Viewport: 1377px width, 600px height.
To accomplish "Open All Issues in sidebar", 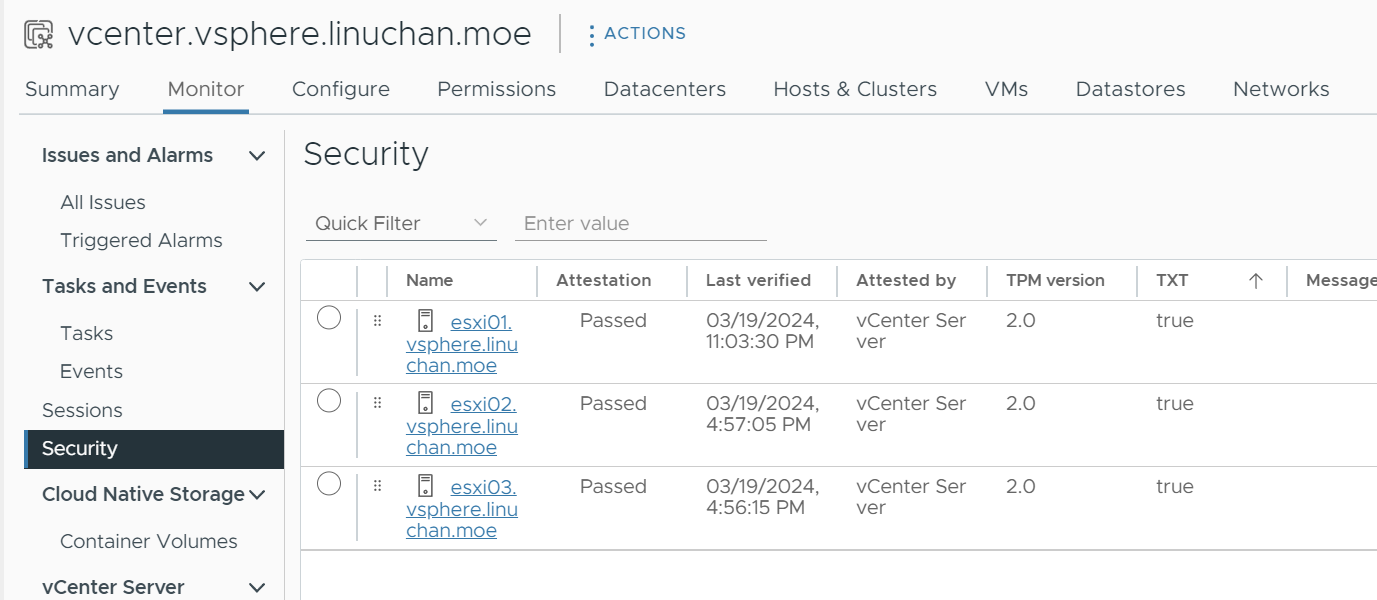I will point(103,202).
